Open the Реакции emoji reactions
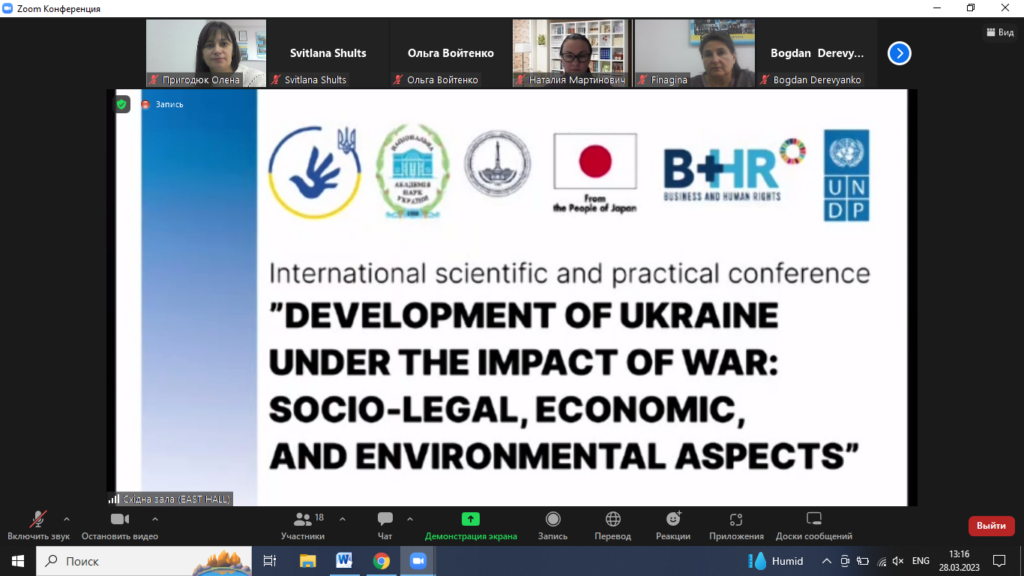 point(673,524)
